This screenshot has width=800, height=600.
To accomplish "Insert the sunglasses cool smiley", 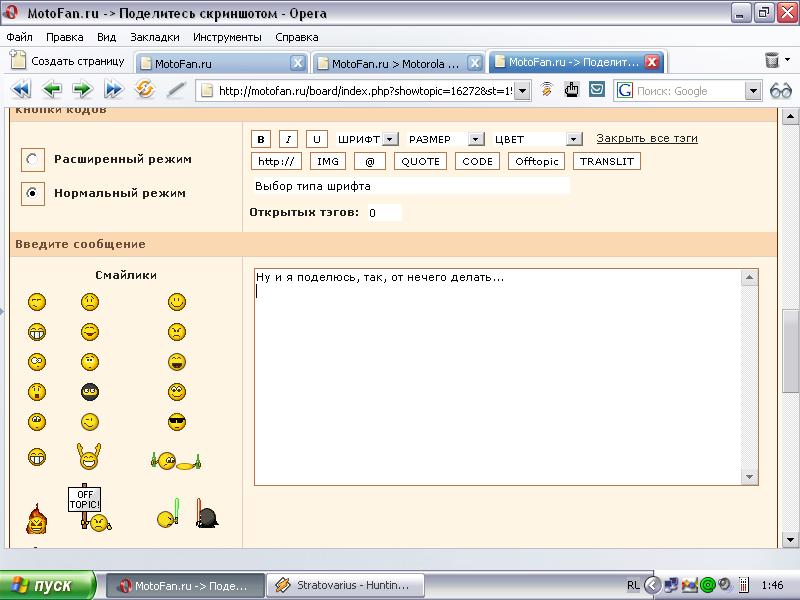I will pyautogui.click(x=177, y=422).
